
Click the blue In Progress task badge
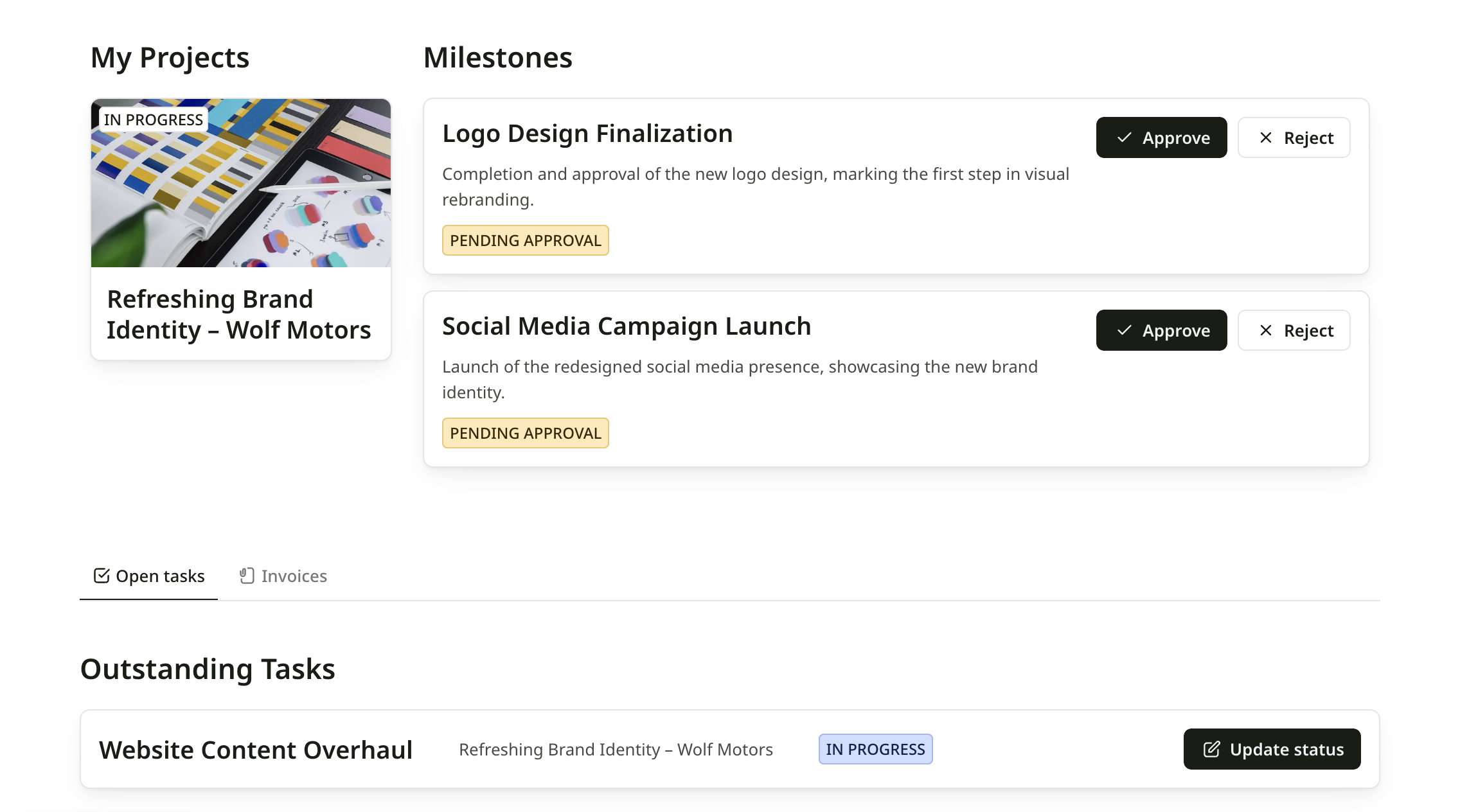click(875, 749)
